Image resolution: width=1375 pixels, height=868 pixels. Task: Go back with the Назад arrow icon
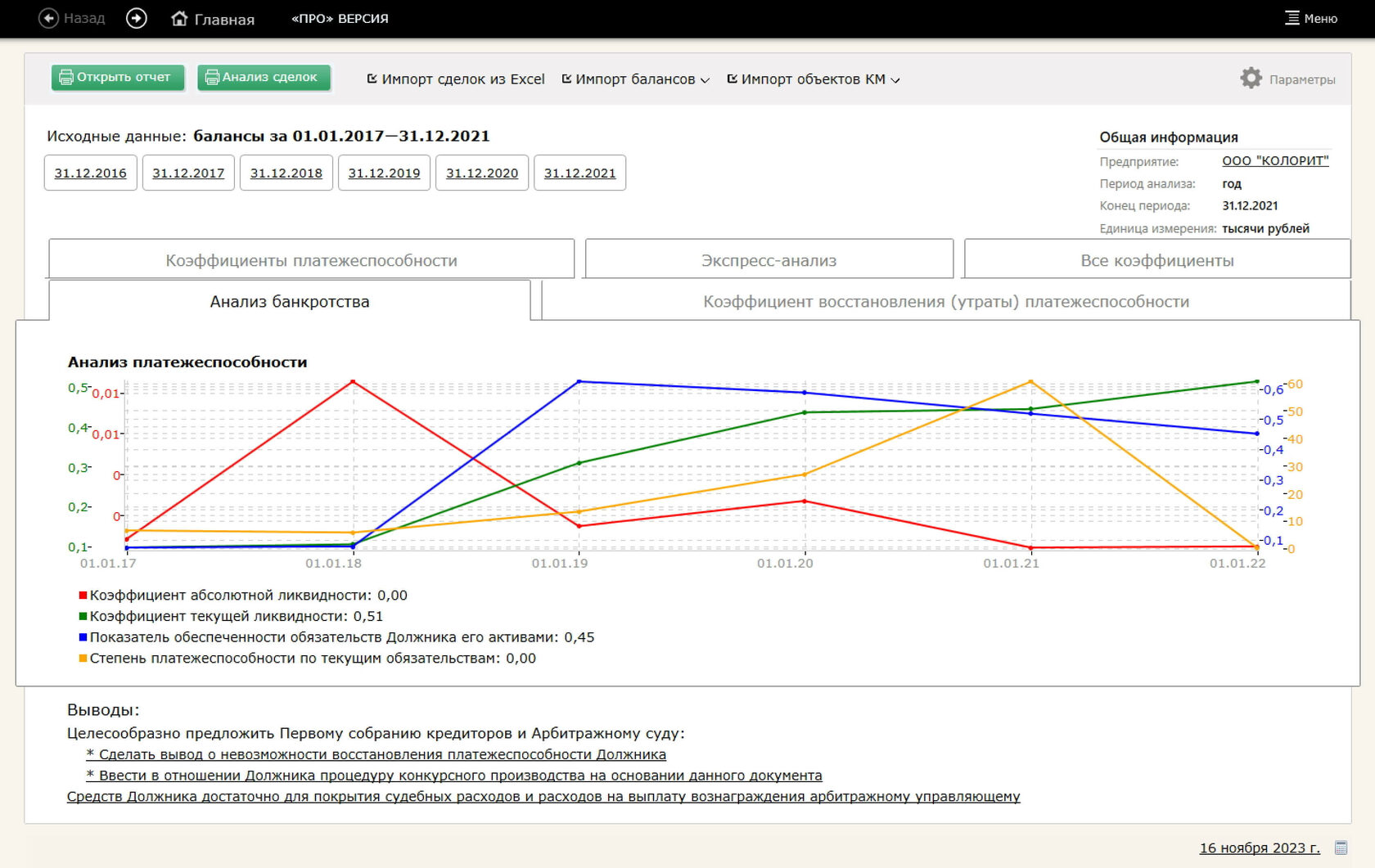click(x=49, y=18)
